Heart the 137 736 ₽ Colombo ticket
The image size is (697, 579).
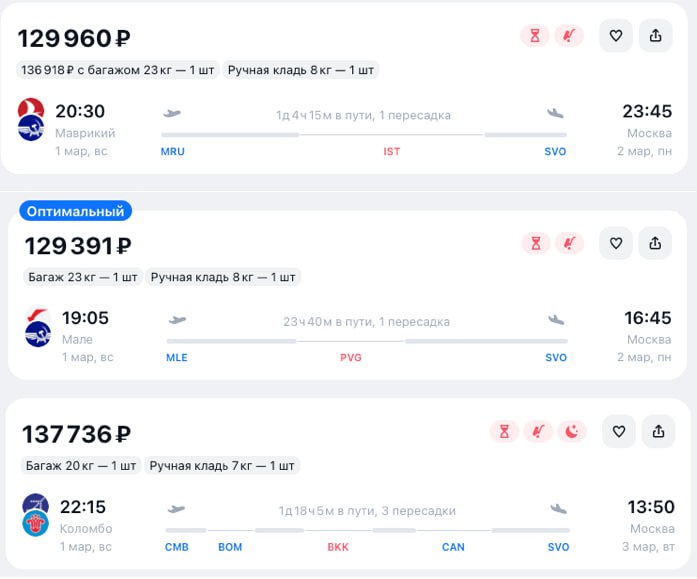tap(618, 432)
